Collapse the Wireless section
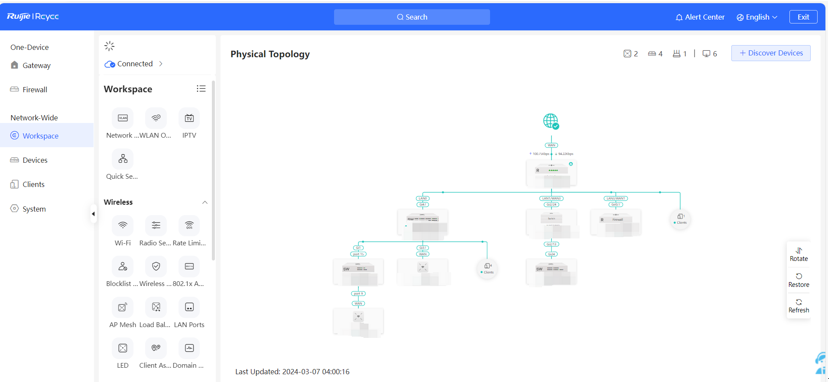The width and height of the screenshot is (829, 387). click(x=205, y=202)
